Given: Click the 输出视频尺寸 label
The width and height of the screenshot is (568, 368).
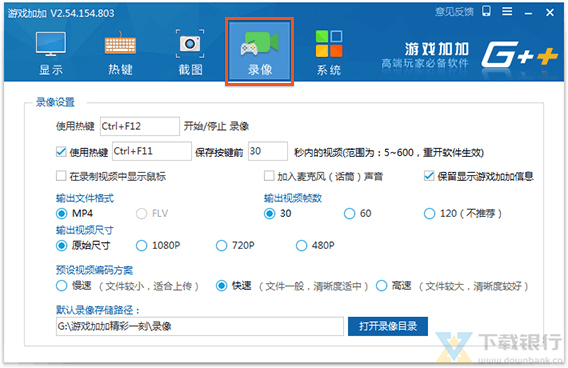Looking at the screenshot, I should click(x=85, y=230).
